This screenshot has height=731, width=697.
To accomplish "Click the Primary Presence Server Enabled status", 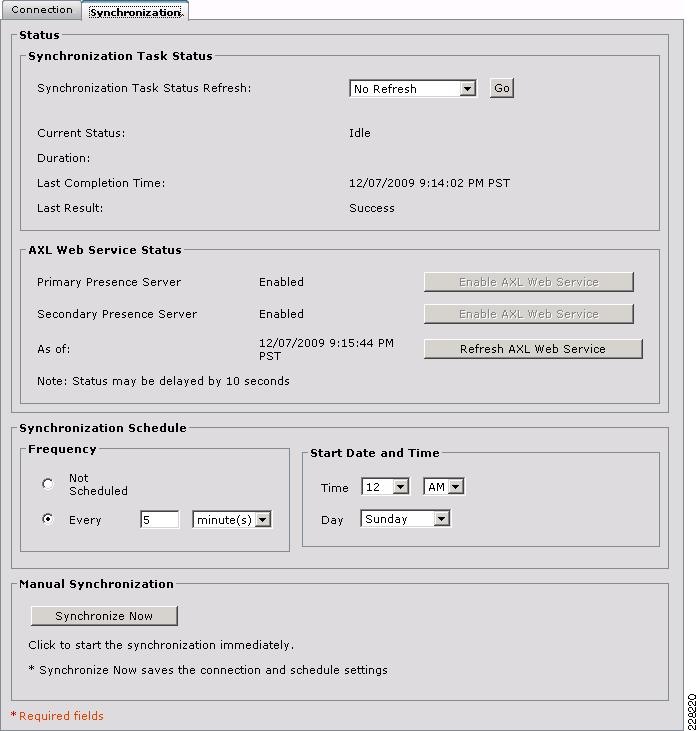I will pos(281,282).
